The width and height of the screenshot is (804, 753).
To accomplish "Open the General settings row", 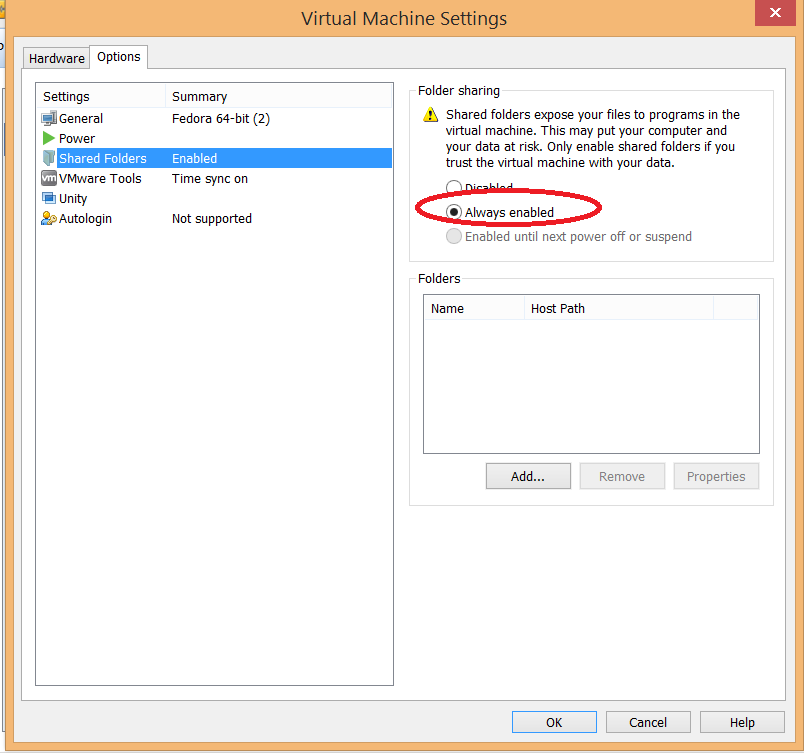I will (x=214, y=118).
